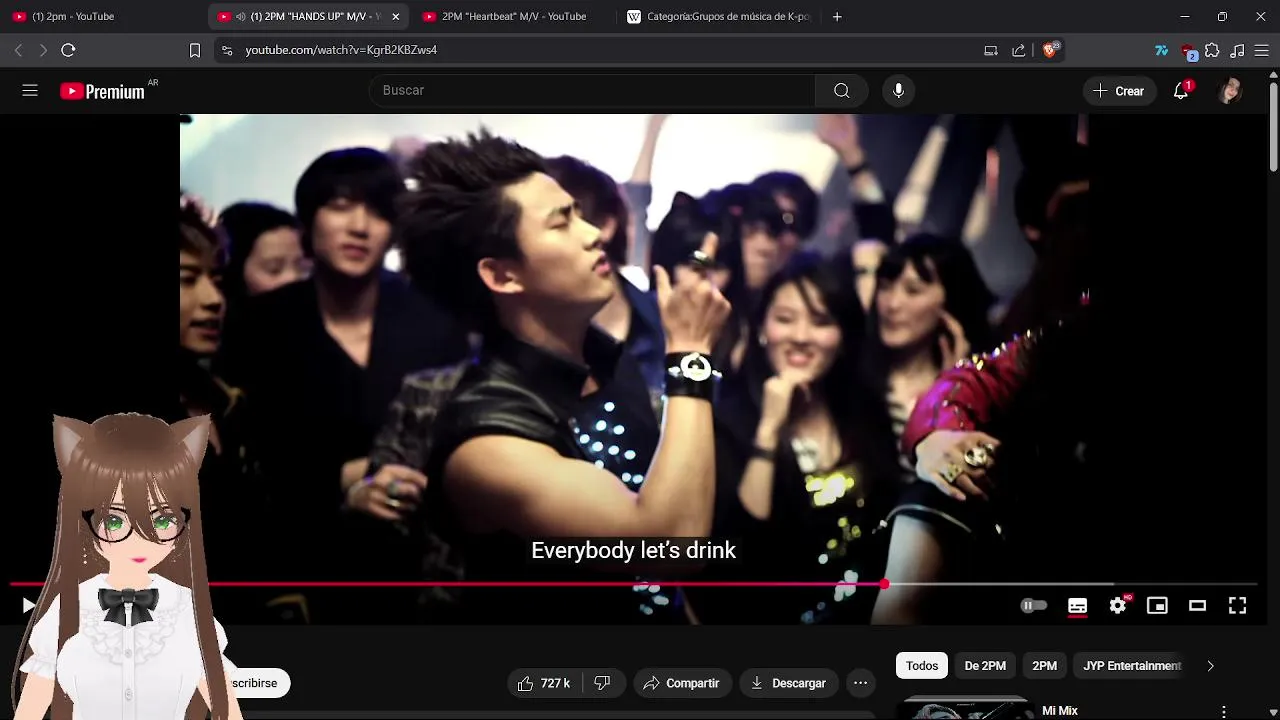Open the account avatar menu
The height and width of the screenshot is (720, 1280).
click(1230, 91)
